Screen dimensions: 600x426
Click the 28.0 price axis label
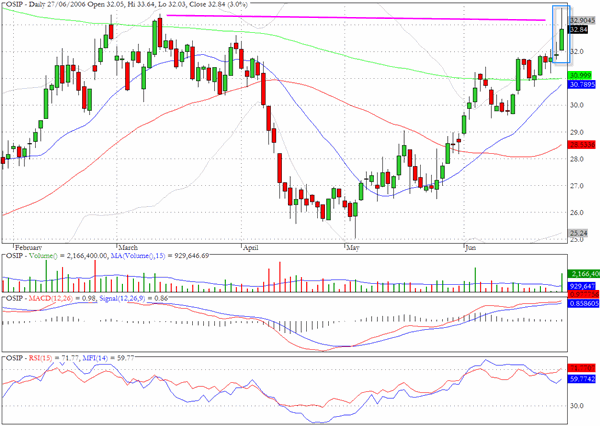[576, 159]
